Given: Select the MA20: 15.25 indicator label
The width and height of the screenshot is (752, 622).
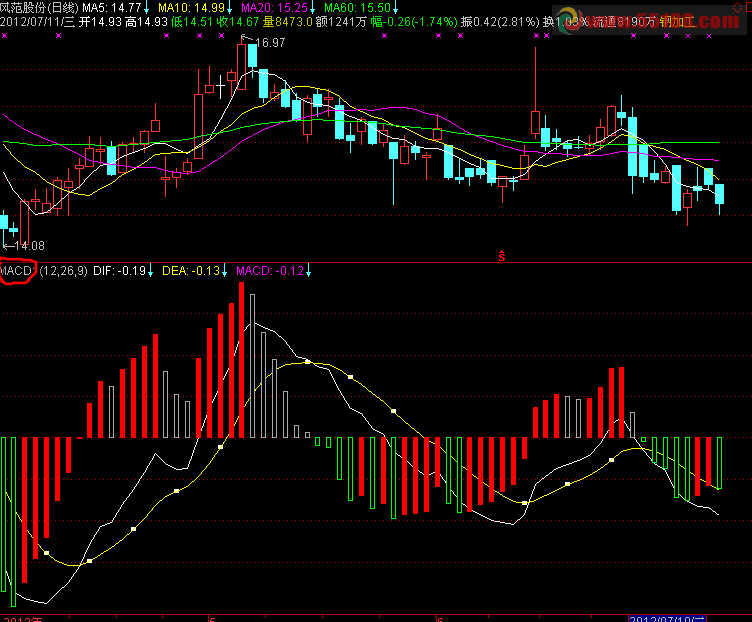Looking at the screenshot, I should [x=274, y=8].
